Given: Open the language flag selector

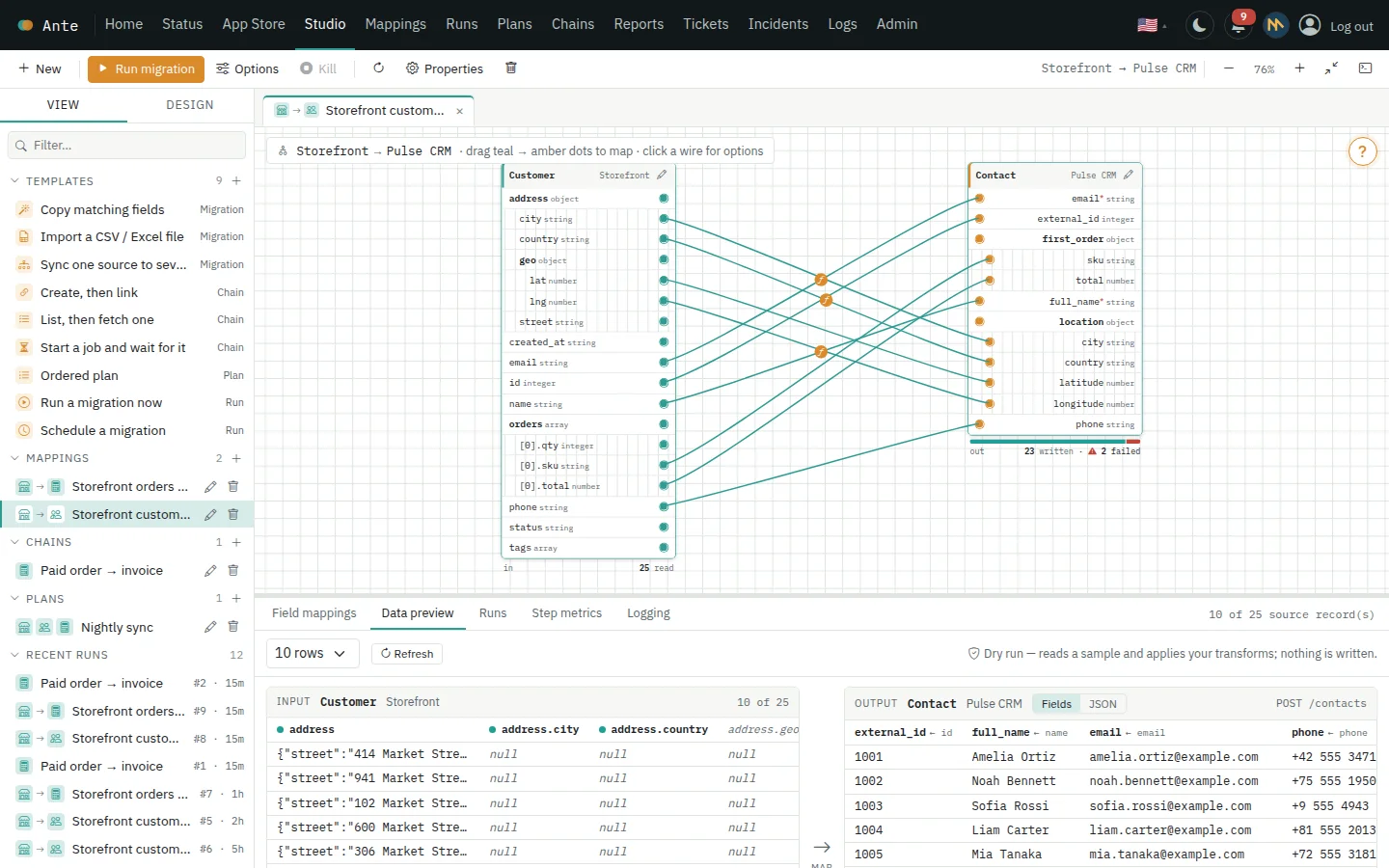Looking at the screenshot, I should point(1152,26).
